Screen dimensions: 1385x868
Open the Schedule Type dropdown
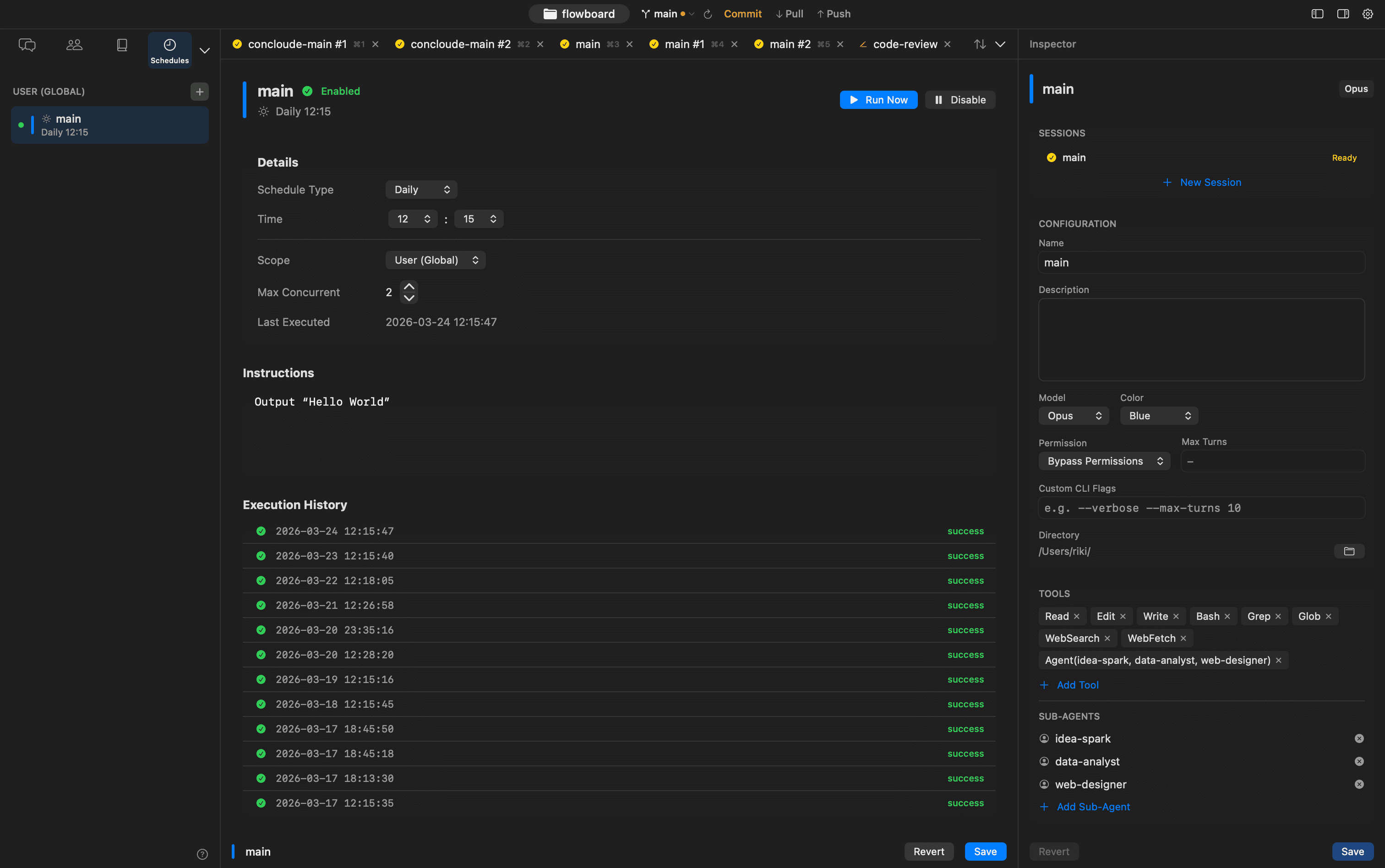tap(421, 190)
